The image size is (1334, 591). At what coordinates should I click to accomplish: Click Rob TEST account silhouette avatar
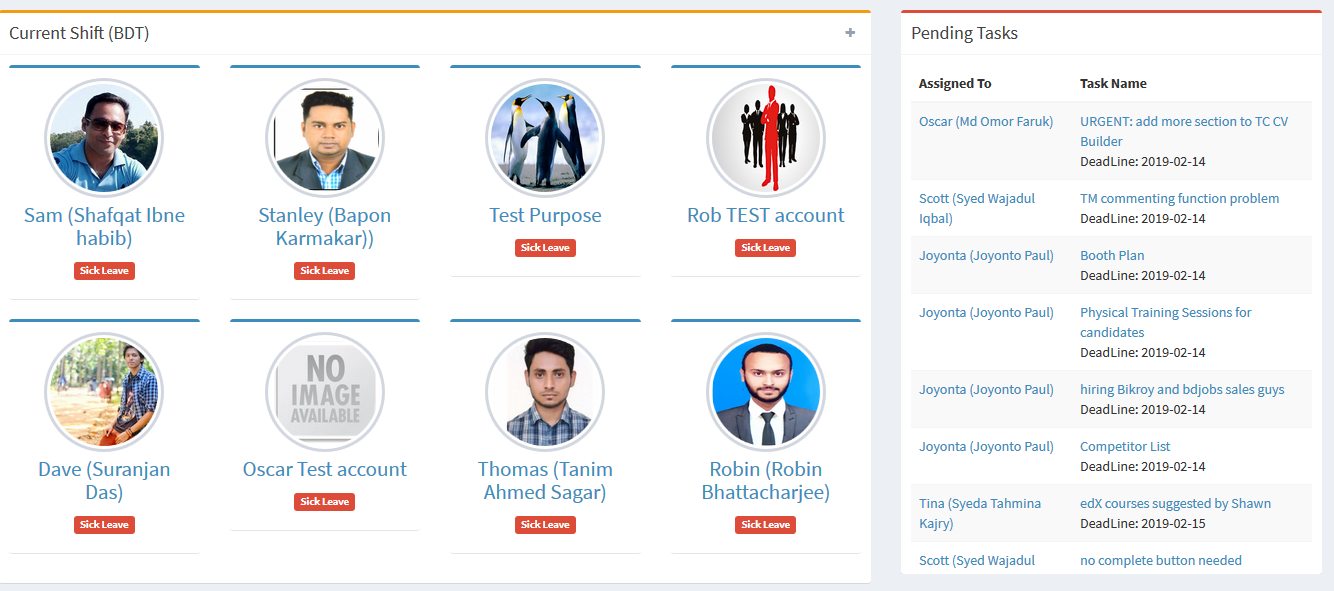[766, 138]
